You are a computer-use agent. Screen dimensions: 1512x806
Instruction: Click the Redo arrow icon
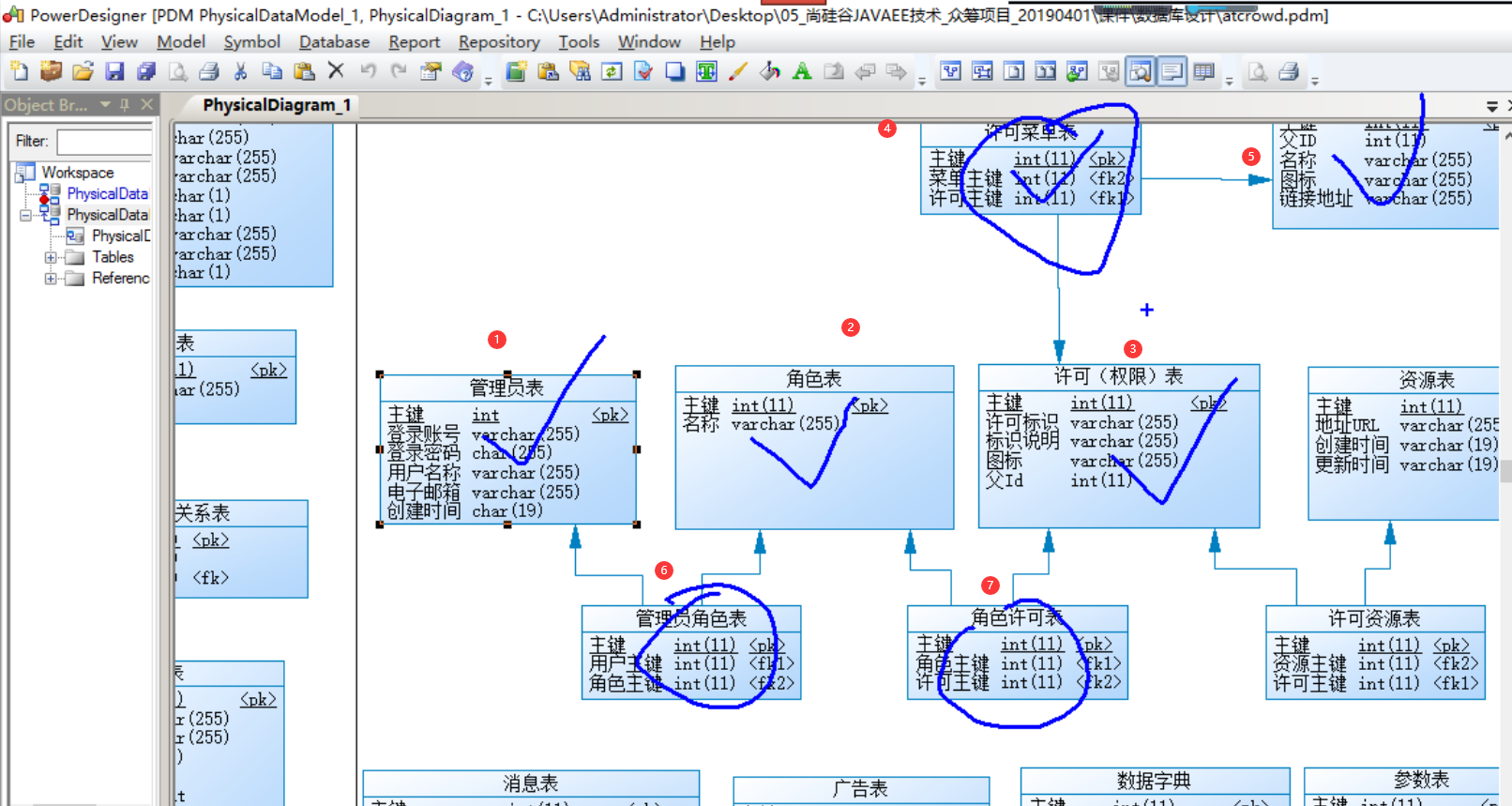point(399,71)
